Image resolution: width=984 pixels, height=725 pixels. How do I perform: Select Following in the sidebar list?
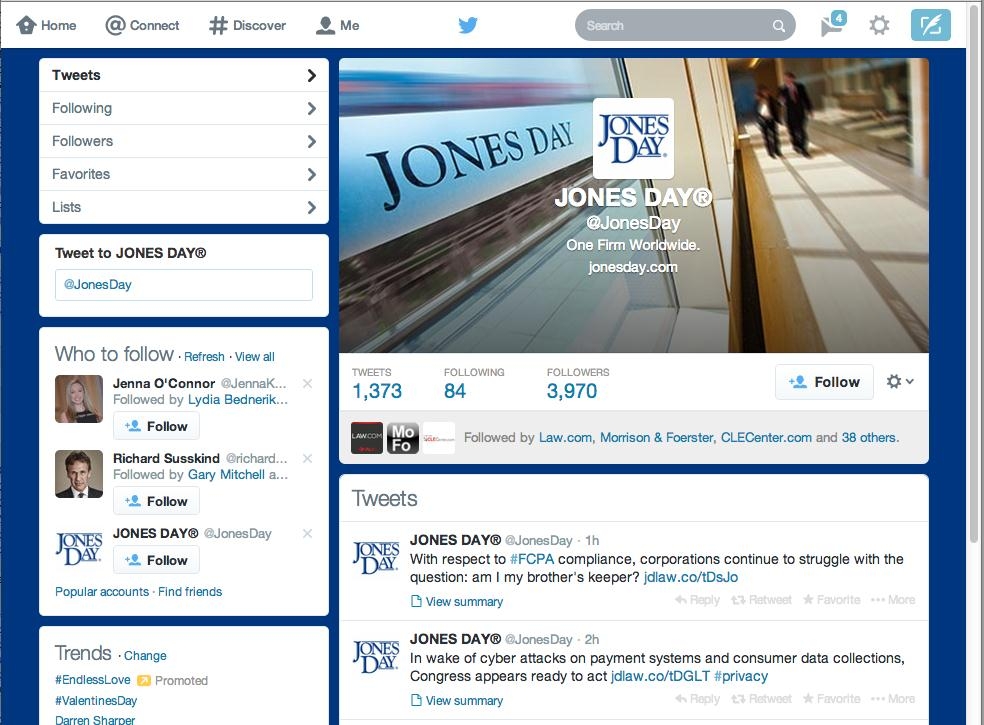pos(184,108)
